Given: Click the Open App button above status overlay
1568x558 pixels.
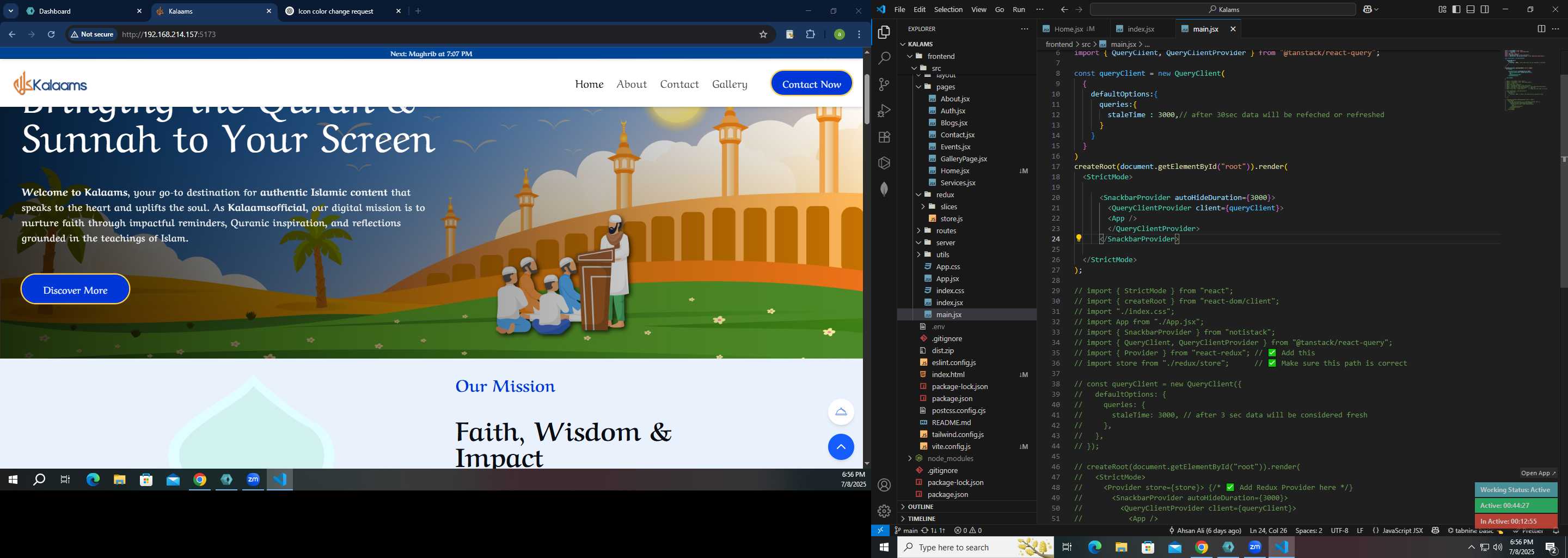Looking at the screenshot, I should pos(1538,472).
